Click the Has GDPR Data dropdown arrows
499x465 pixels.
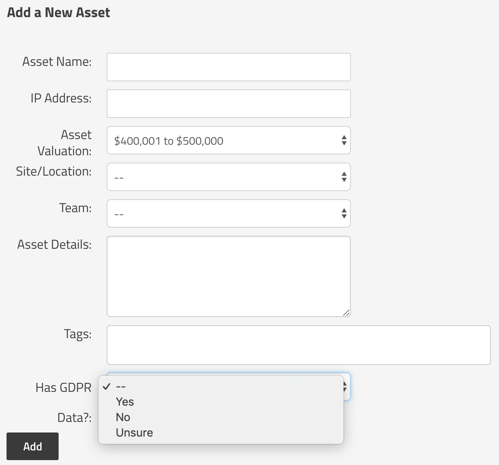[x=345, y=387]
